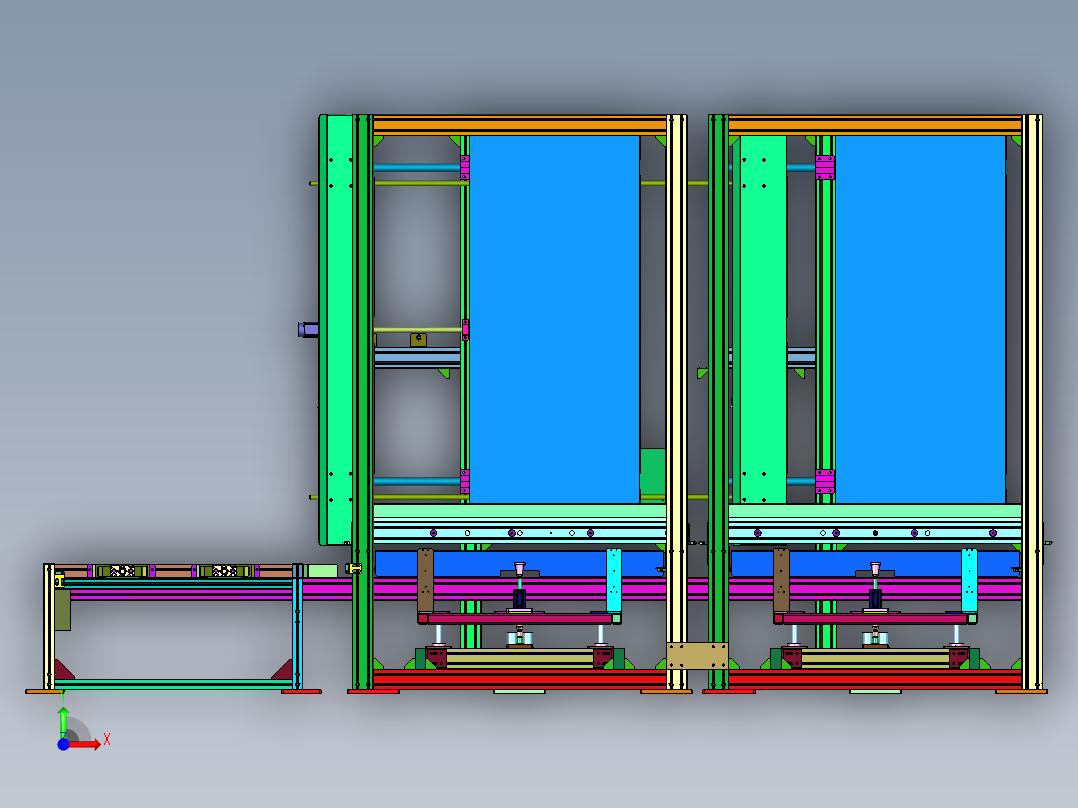Select the red bottom beam of the right frame
1078x808 pixels.
tap(874, 679)
